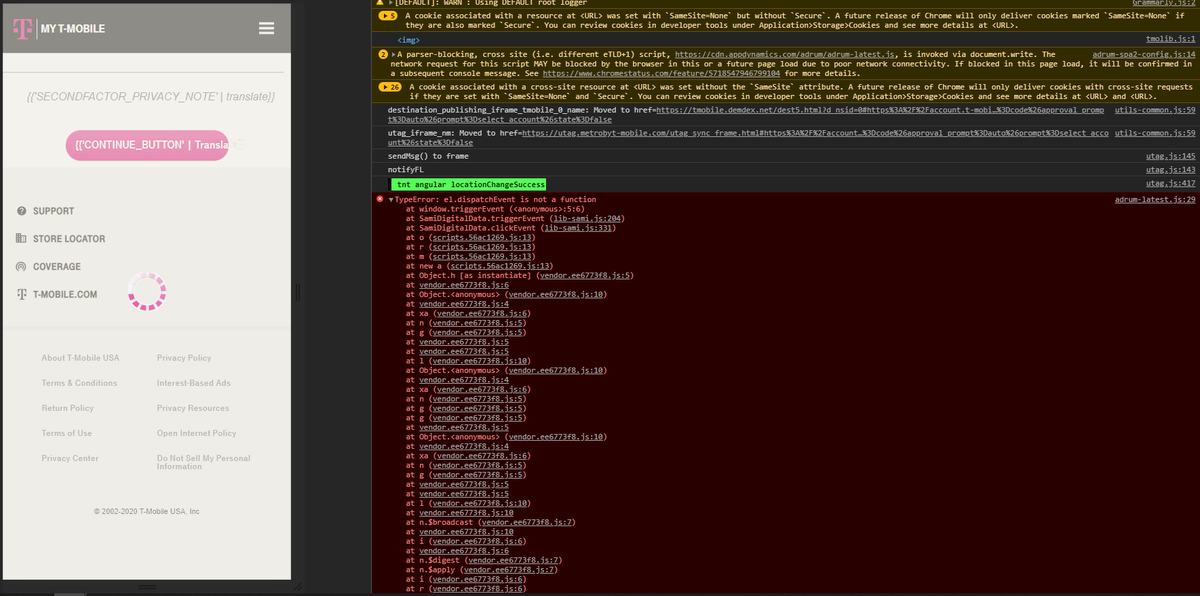Open the hamburger menu in My T-Mobile header
The width and height of the screenshot is (1200, 596).
click(x=266, y=29)
